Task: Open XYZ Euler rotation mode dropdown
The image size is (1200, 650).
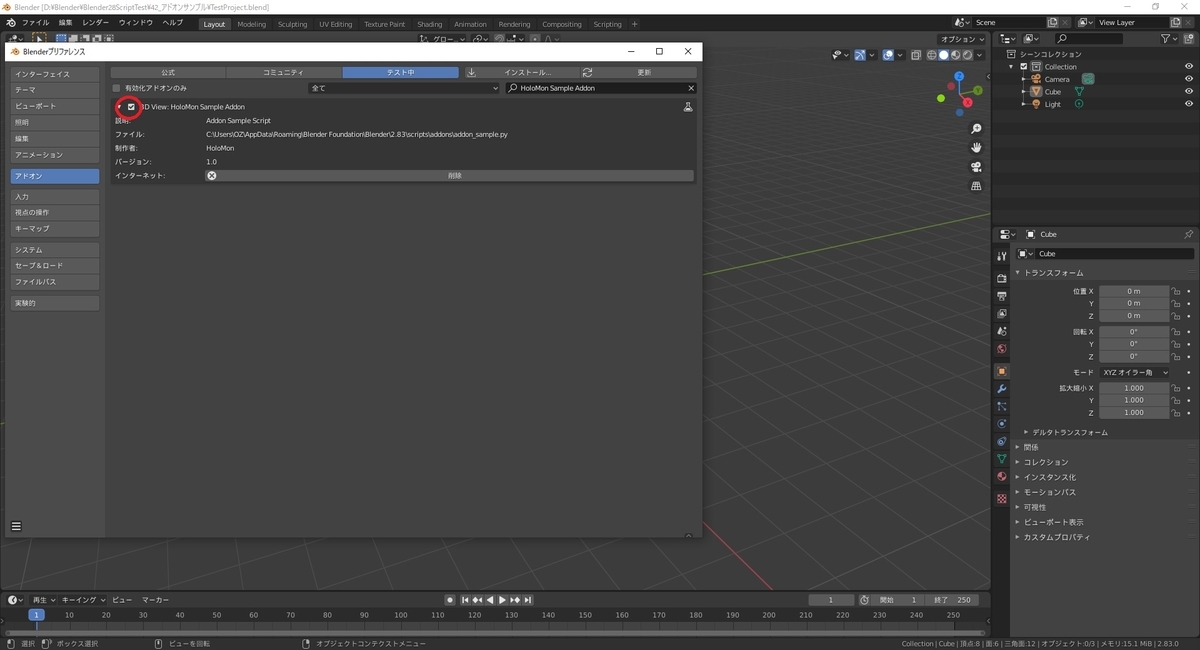Action: coord(1134,372)
